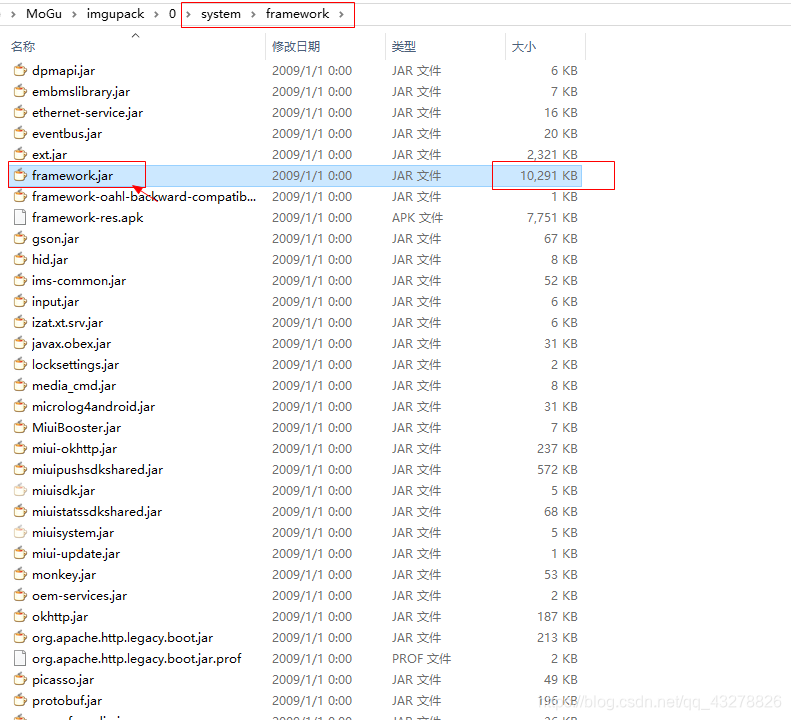Go to the system folder breadcrumb

point(220,14)
